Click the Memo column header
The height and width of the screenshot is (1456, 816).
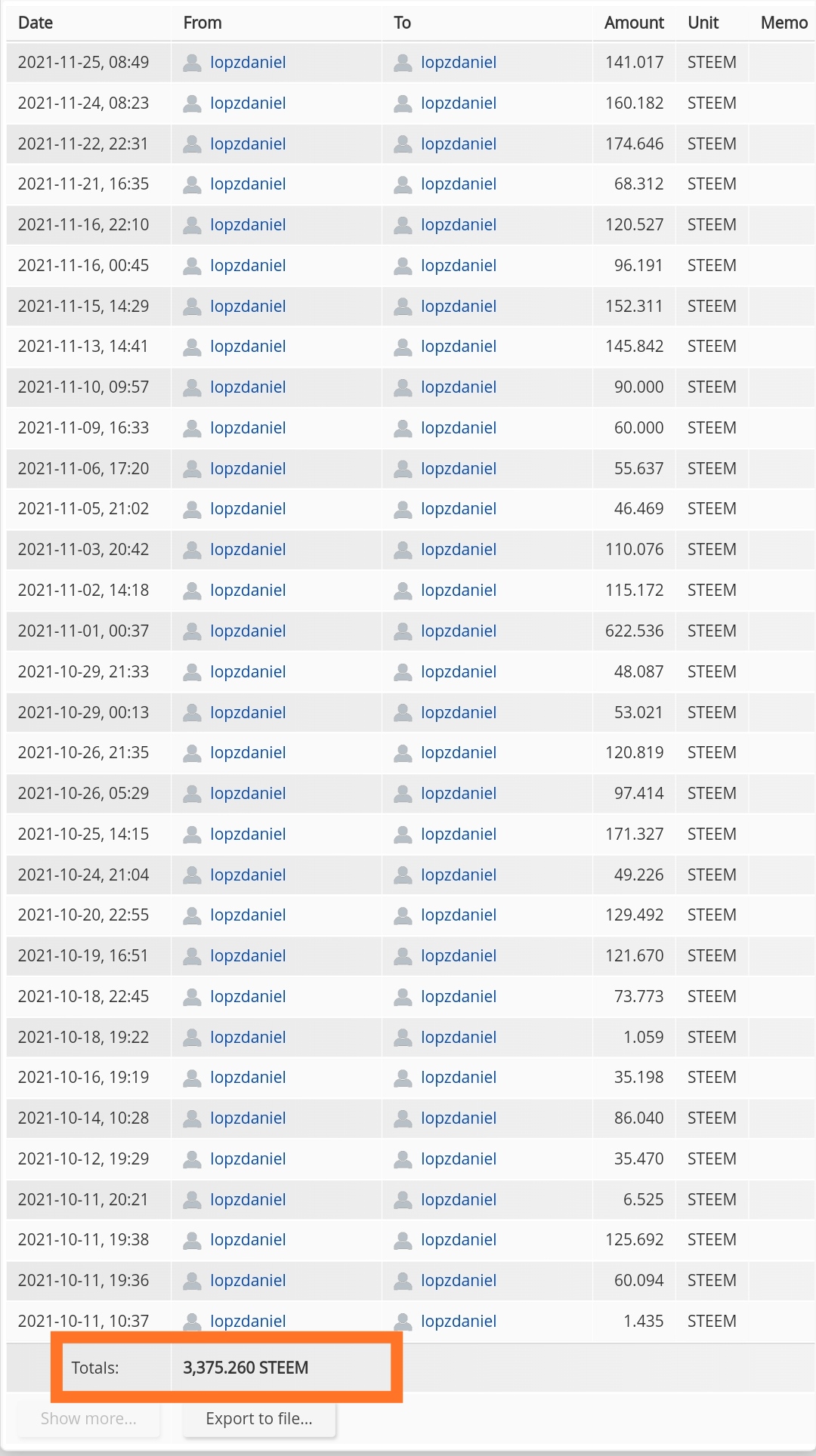coord(784,23)
